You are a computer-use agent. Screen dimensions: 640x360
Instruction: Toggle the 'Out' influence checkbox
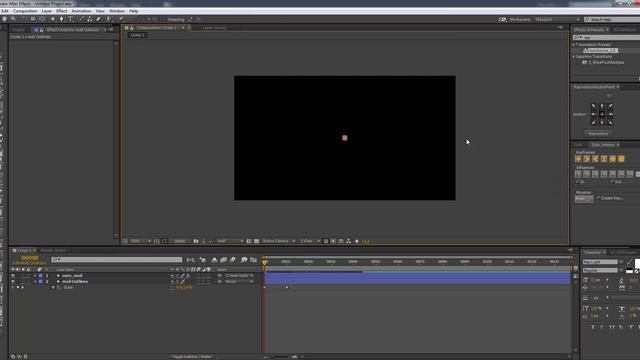click(x=611, y=182)
